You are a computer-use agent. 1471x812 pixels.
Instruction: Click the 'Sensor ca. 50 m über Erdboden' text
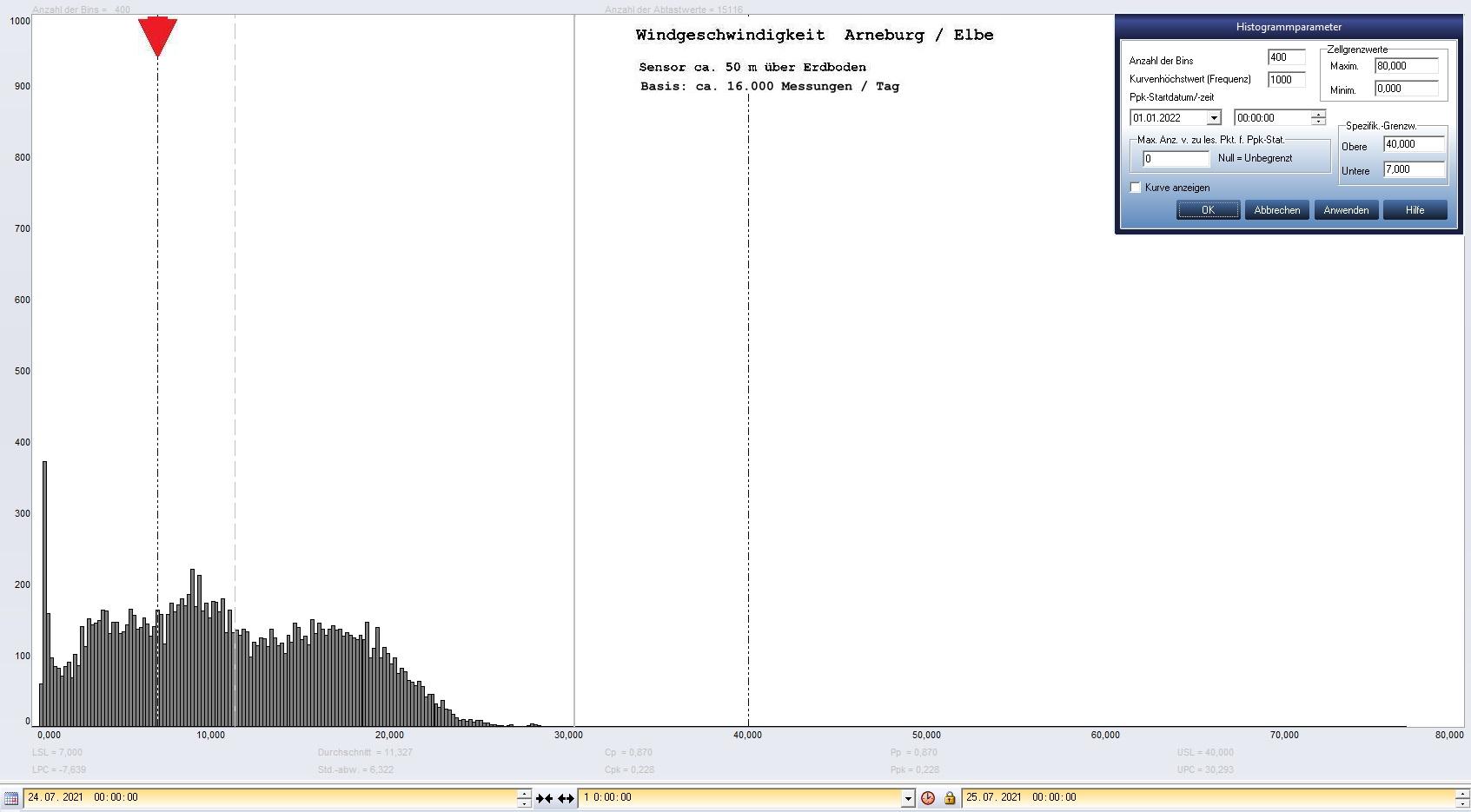coord(752,68)
